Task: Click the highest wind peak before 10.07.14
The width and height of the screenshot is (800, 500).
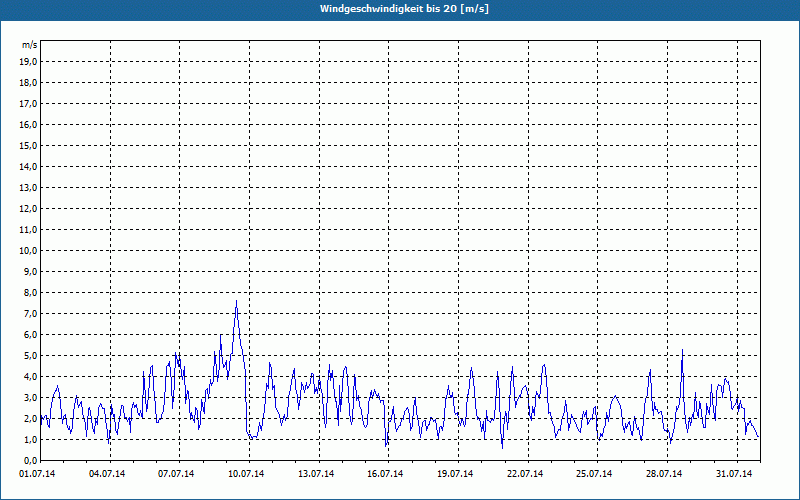Action: 236,301
